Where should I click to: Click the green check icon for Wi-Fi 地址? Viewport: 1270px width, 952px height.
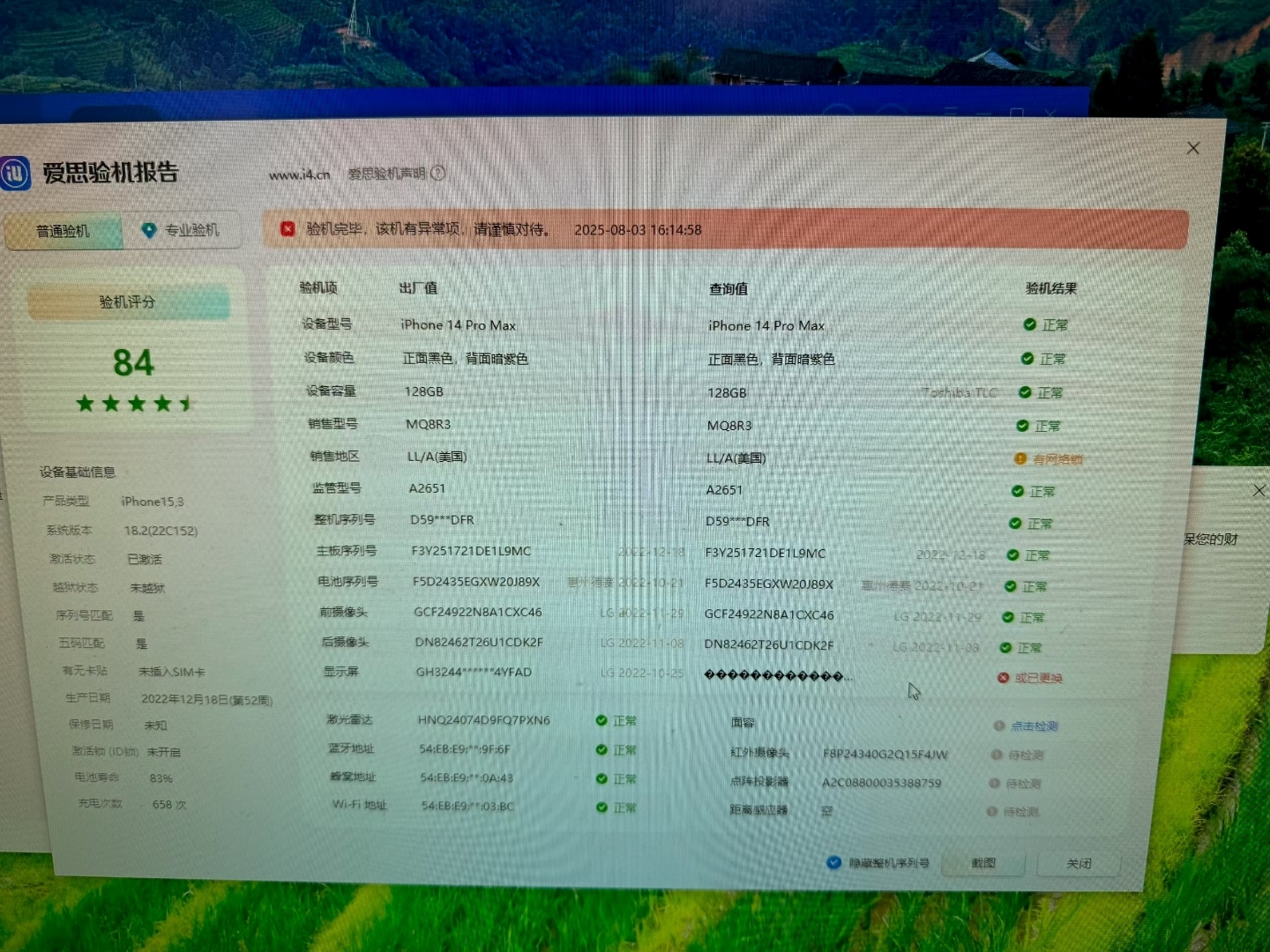[601, 807]
